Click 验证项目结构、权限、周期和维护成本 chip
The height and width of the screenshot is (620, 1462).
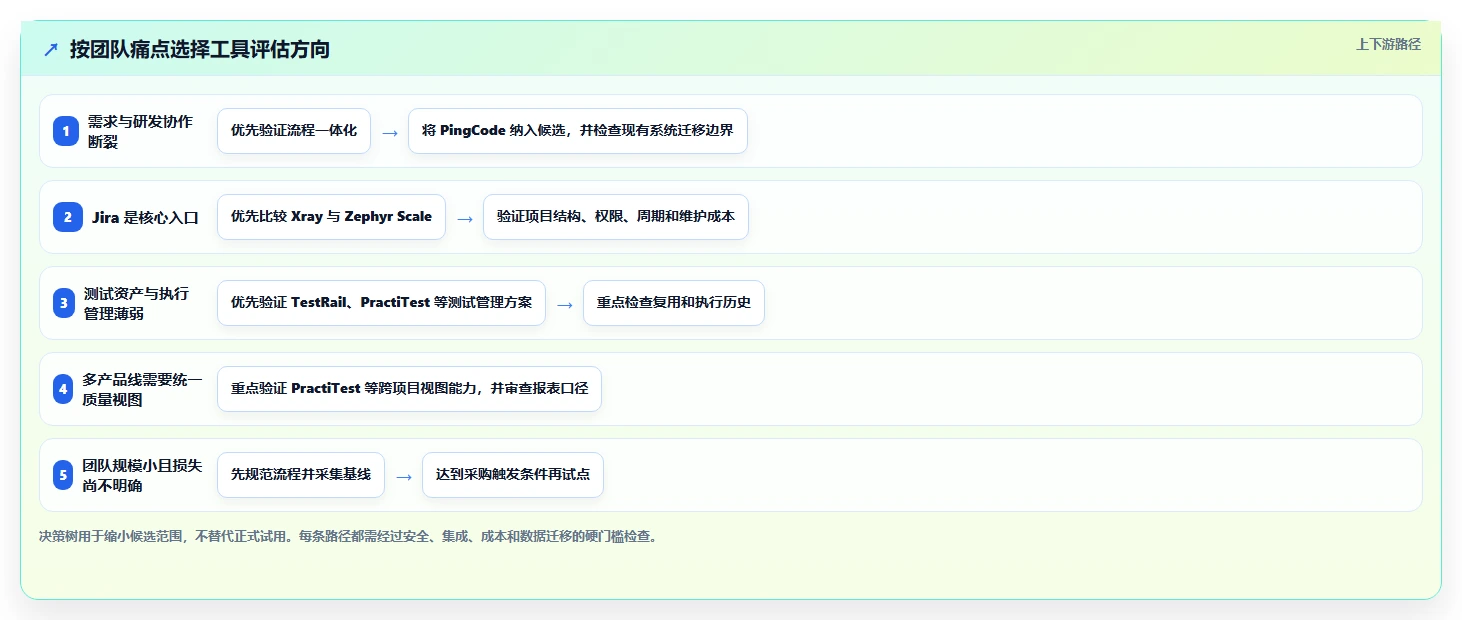tap(616, 217)
